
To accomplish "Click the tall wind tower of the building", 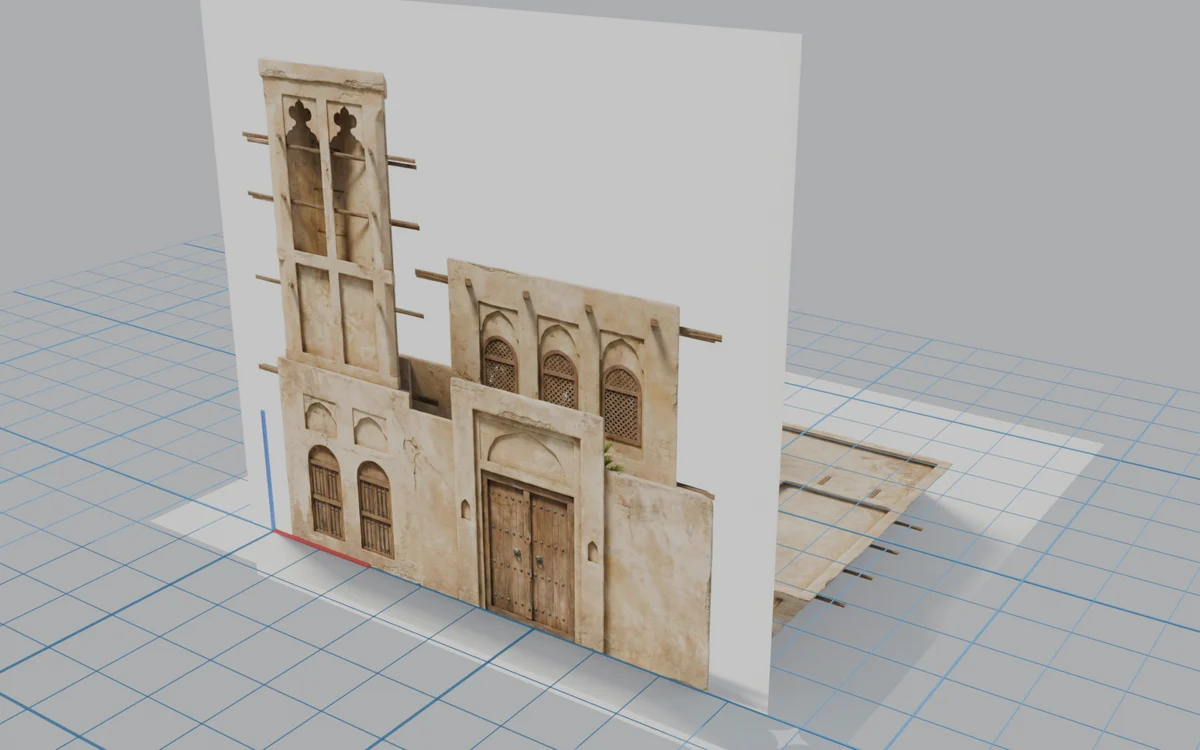I will pyautogui.click(x=327, y=221).
